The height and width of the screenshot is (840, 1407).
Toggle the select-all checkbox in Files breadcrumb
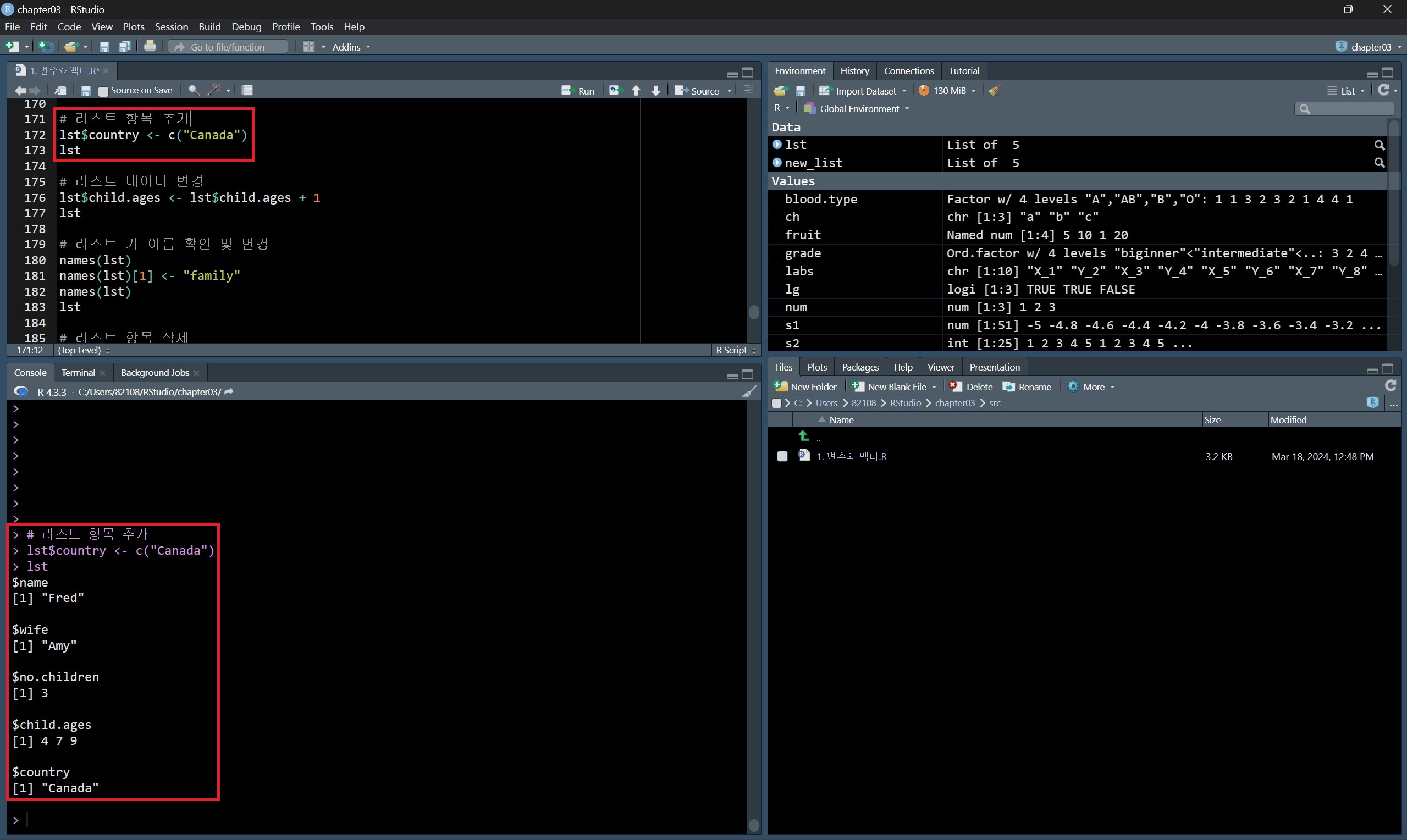pyautogui.click(x=776, y=403)
